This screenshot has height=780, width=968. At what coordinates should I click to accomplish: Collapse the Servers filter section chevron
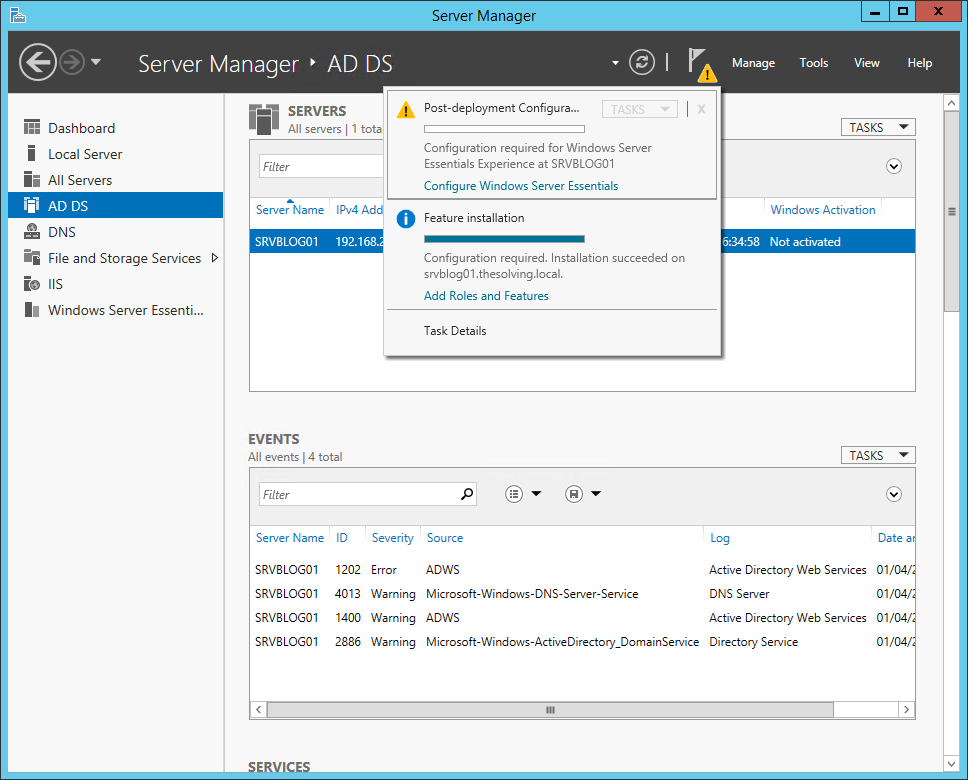893,166
